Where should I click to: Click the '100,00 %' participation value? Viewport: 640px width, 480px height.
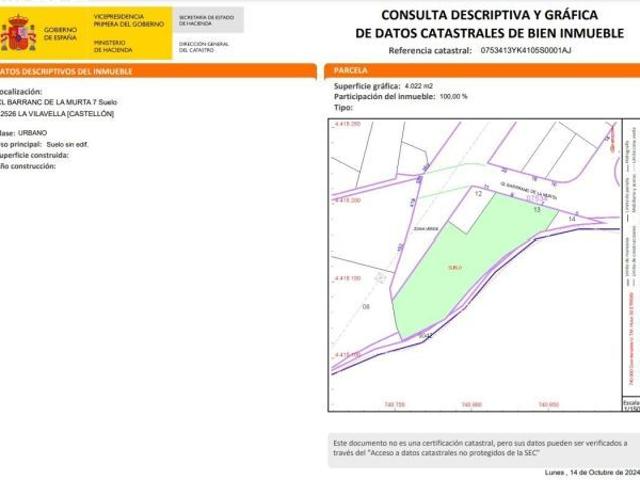pos(453,97)
